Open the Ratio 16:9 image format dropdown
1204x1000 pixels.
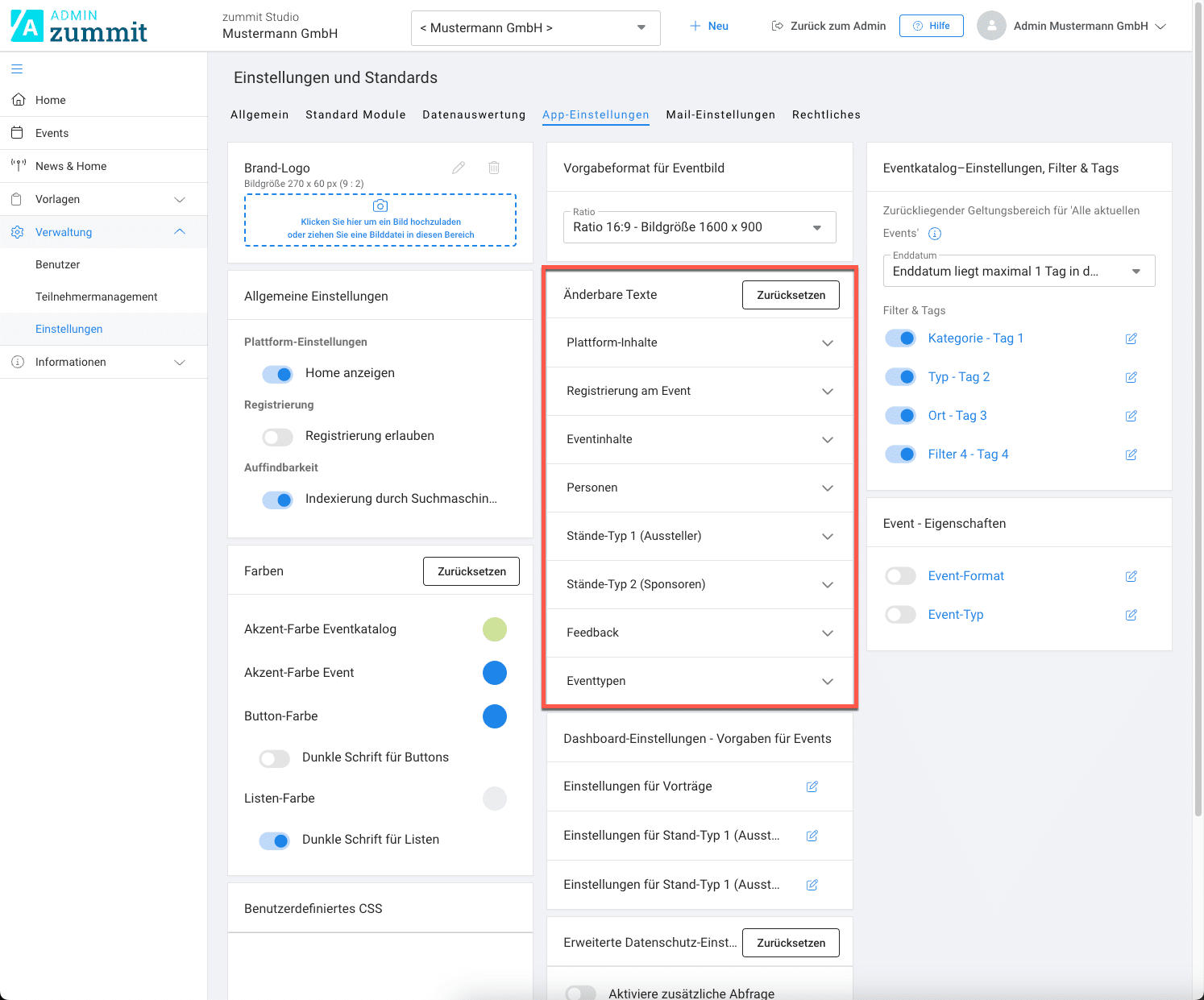point(700,227)
